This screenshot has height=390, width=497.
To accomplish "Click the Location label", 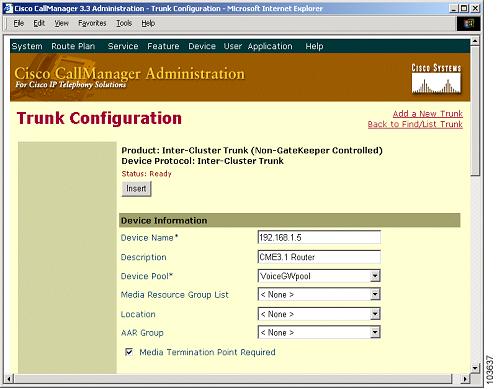I will coord(138,314).
